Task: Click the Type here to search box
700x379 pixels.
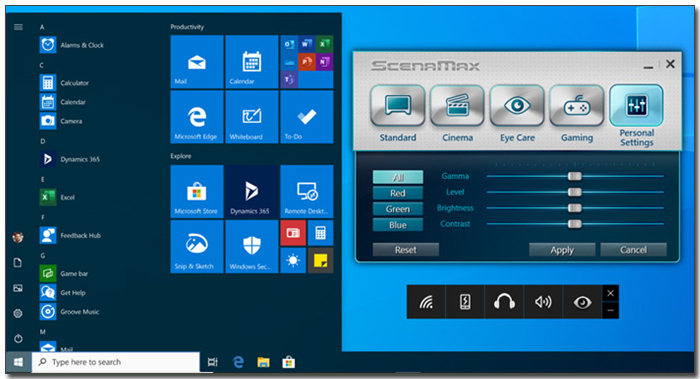Action: click(x=116, y=362)
